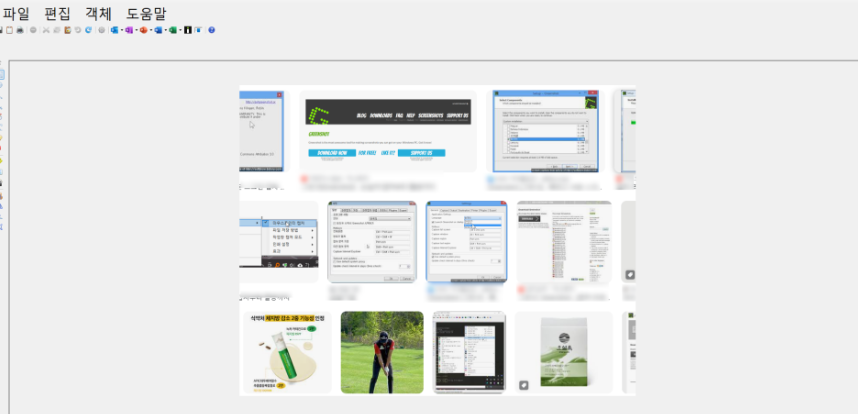Click the scissors cut icon
This screenshot has height=414, width=858.
tap(46, 30)
